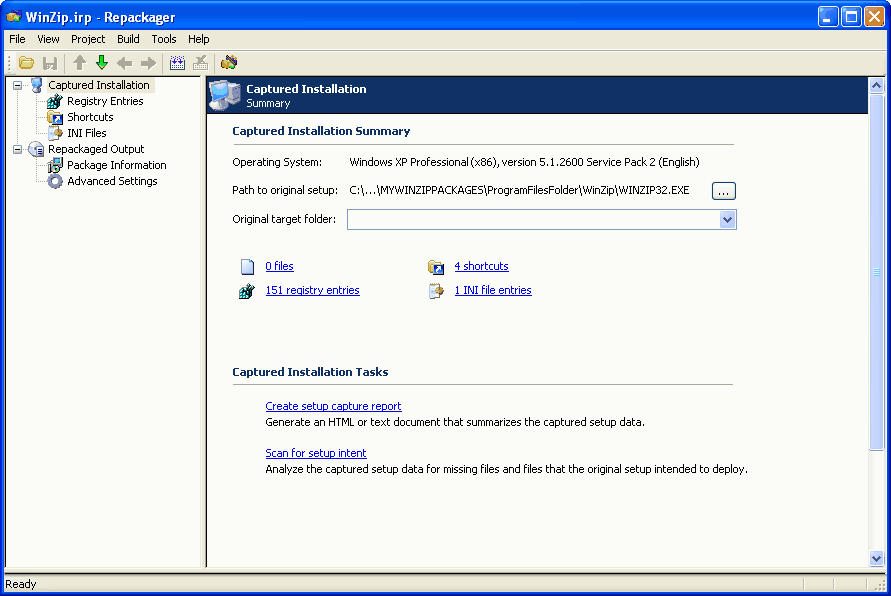Click the files page icon in summary
891x596 pixels.
(247, 267)
